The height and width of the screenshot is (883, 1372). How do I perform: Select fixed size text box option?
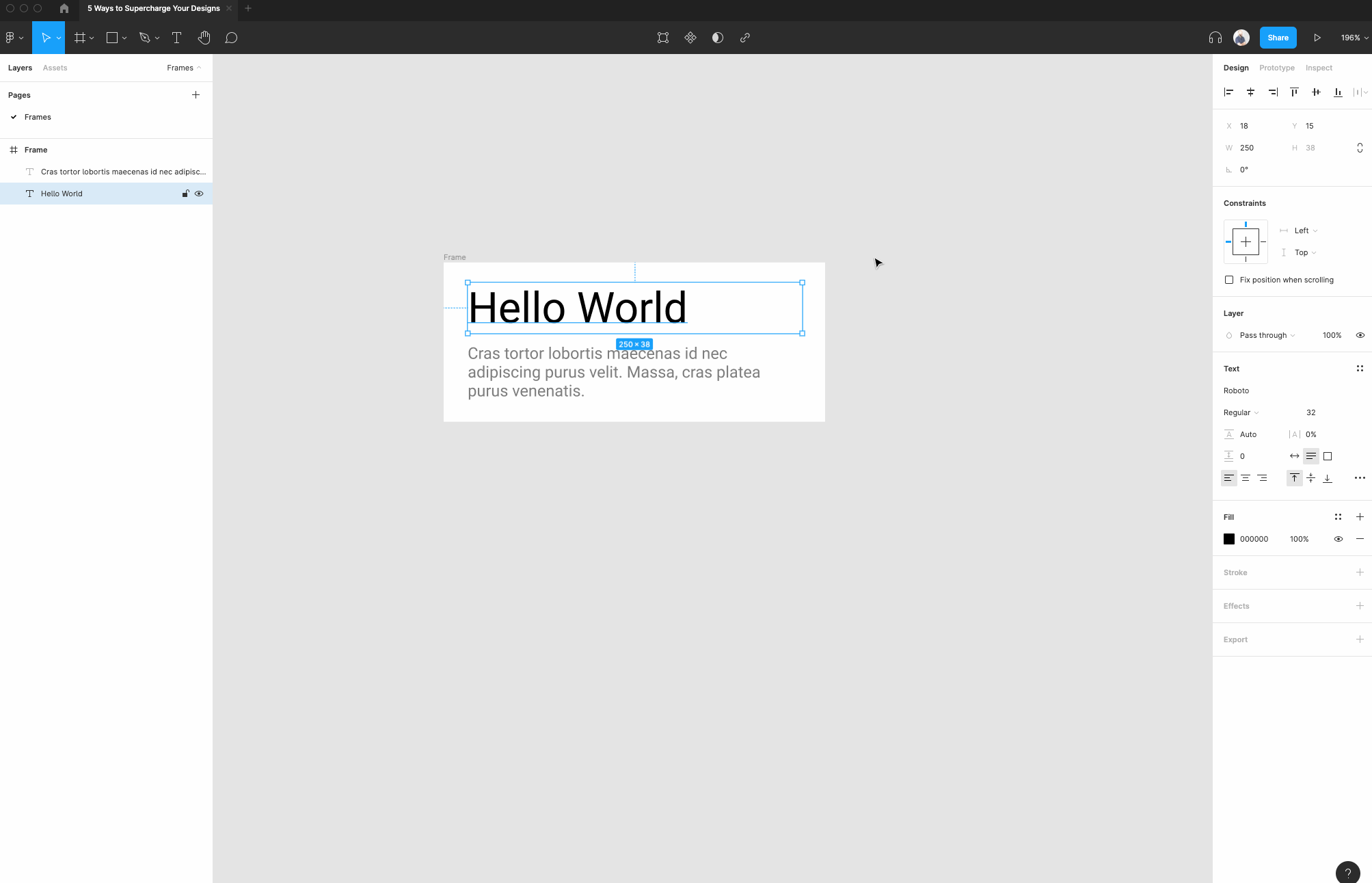coord(1327,456)
